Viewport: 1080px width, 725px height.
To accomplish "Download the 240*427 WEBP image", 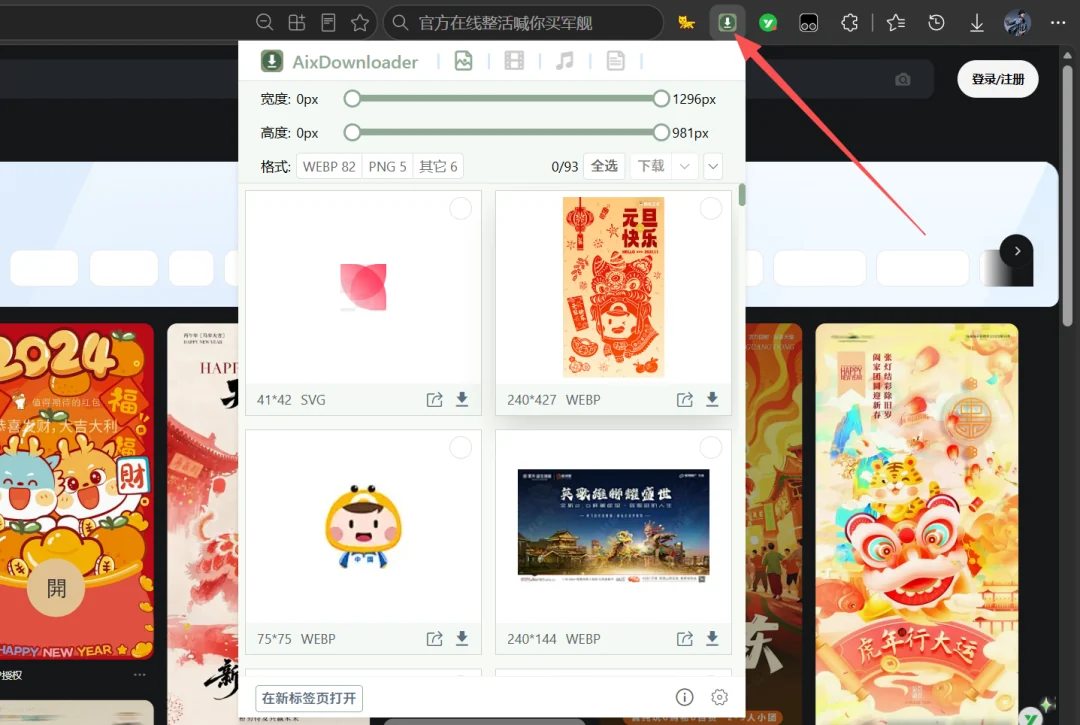I will click(712, 399).
